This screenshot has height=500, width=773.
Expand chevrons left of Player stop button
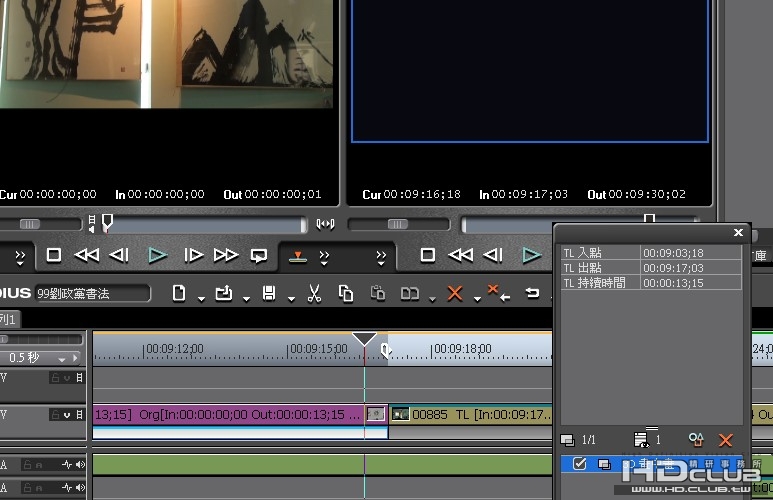[20, 257]
